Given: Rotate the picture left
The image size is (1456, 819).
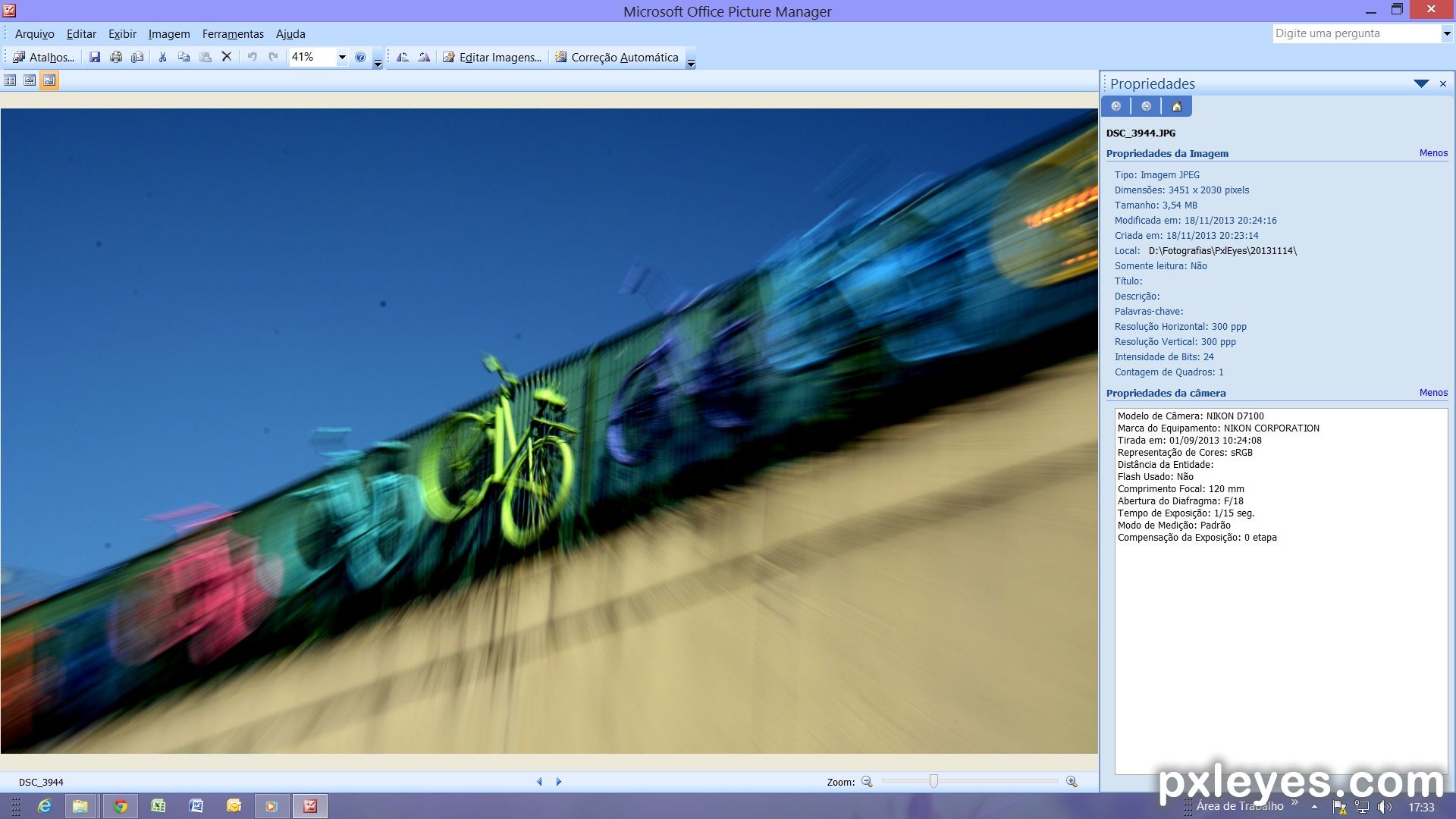Looking at the screenshot, I should [403, 57].
